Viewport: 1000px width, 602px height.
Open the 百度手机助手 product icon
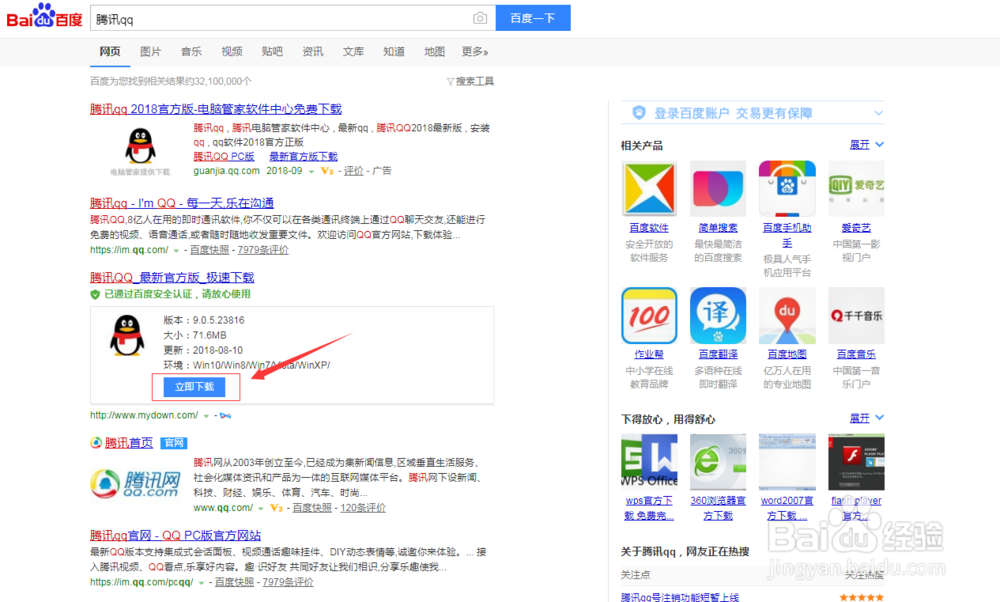(787, 188)
